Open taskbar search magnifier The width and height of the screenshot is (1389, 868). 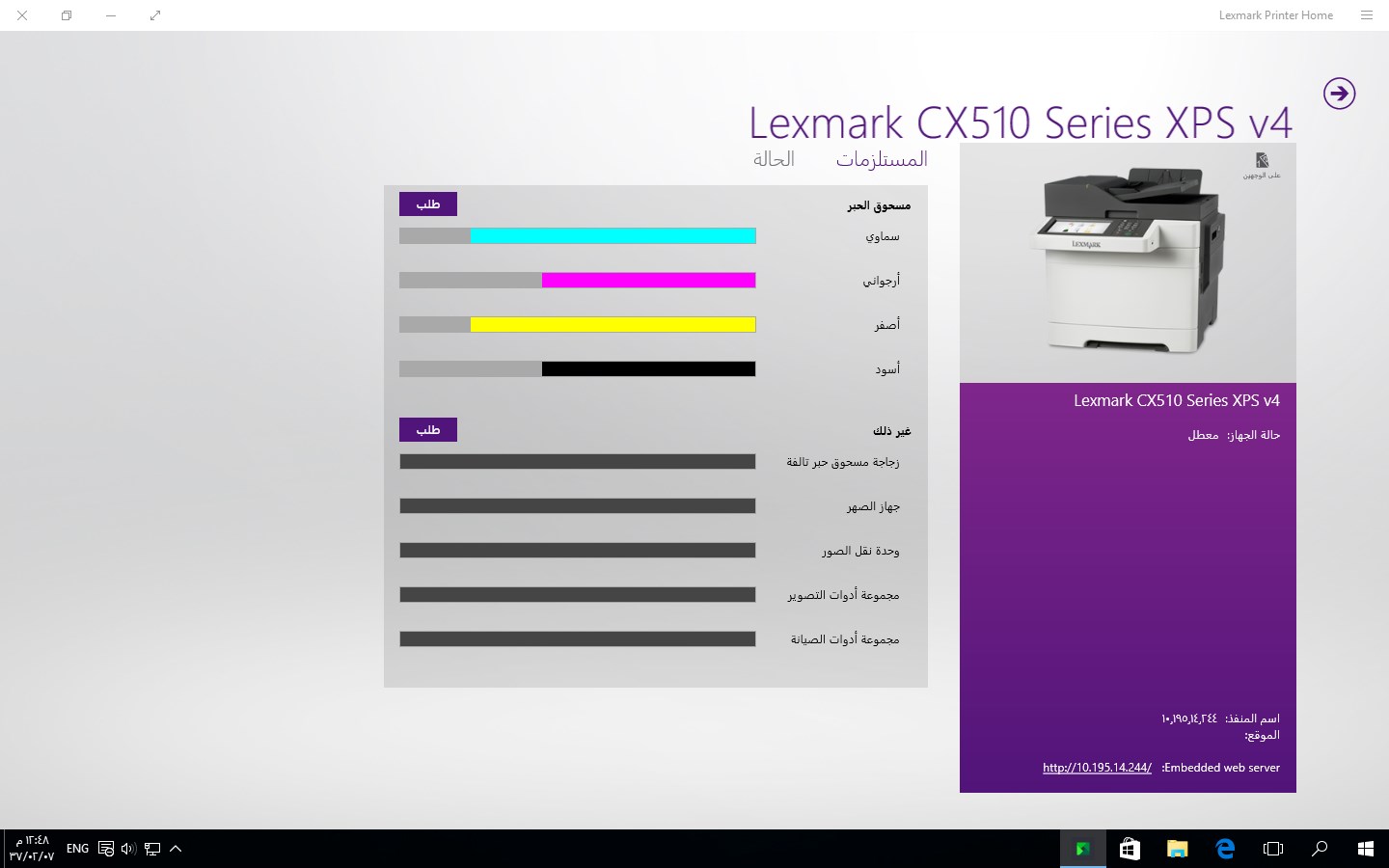[x=1320, y=849]
